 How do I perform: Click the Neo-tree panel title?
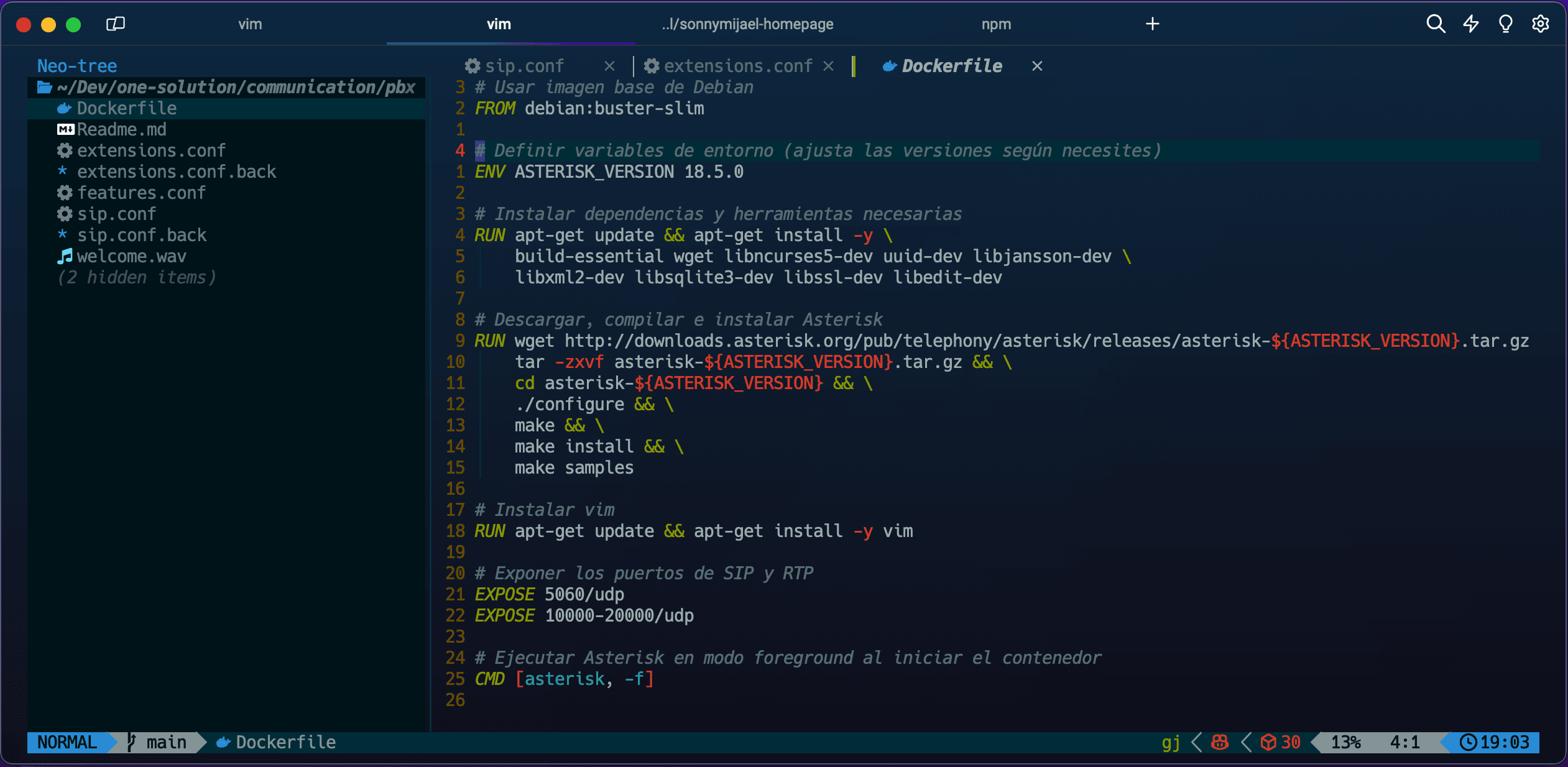[x=77, y=66]
